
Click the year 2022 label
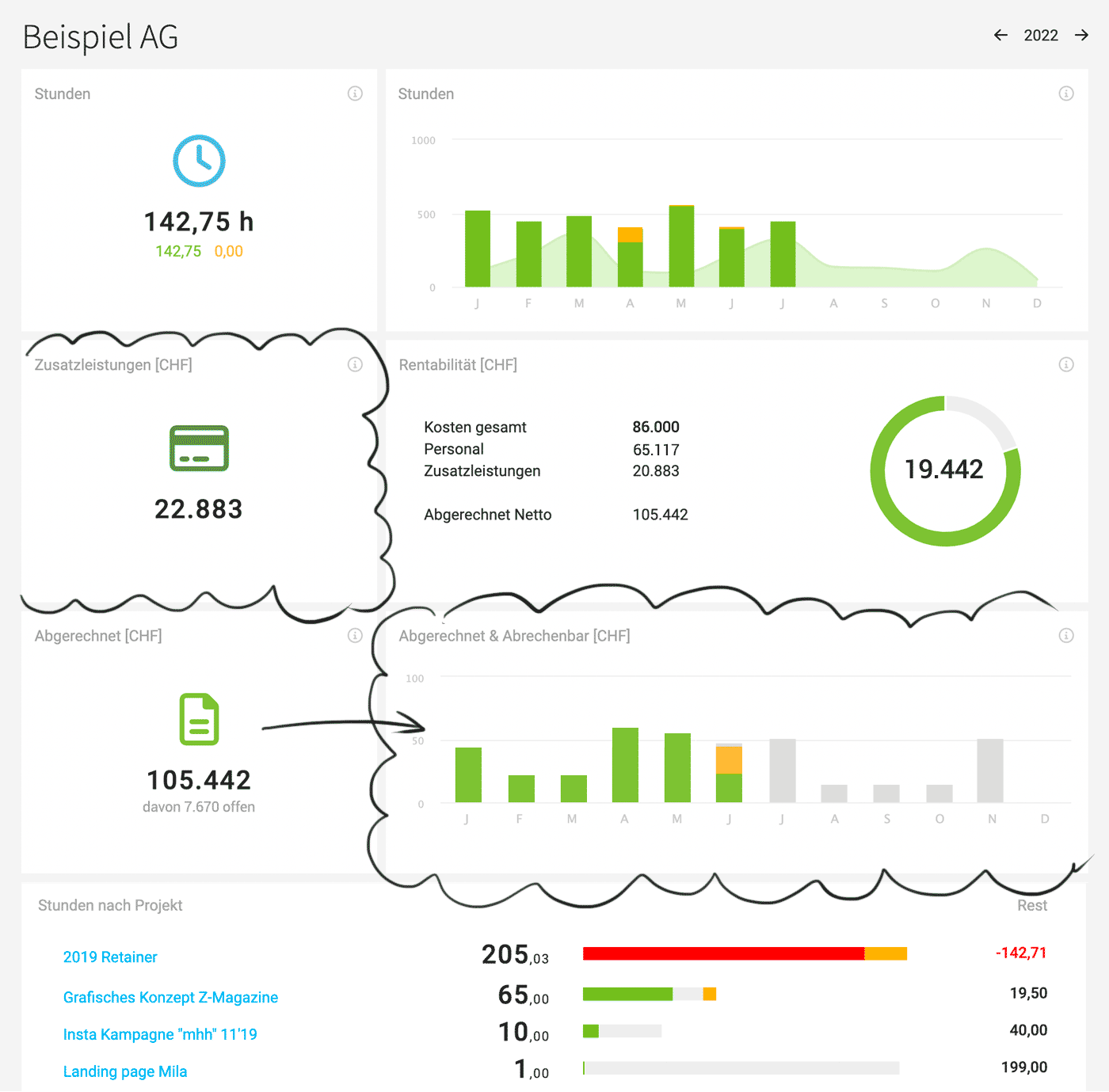pos(1041,36)
